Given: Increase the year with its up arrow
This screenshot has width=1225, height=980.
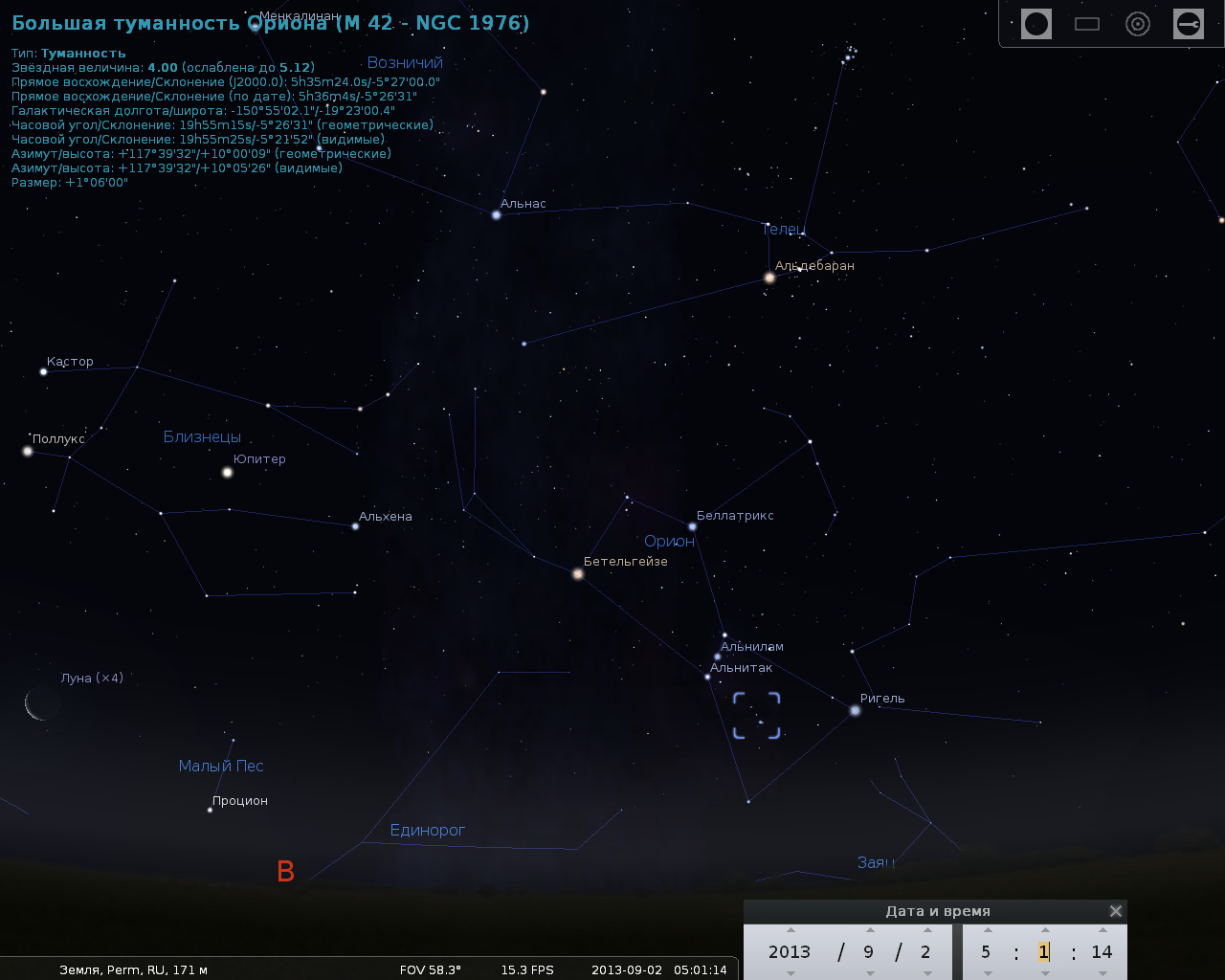Looking at the screenshot, I should [791, 929].
